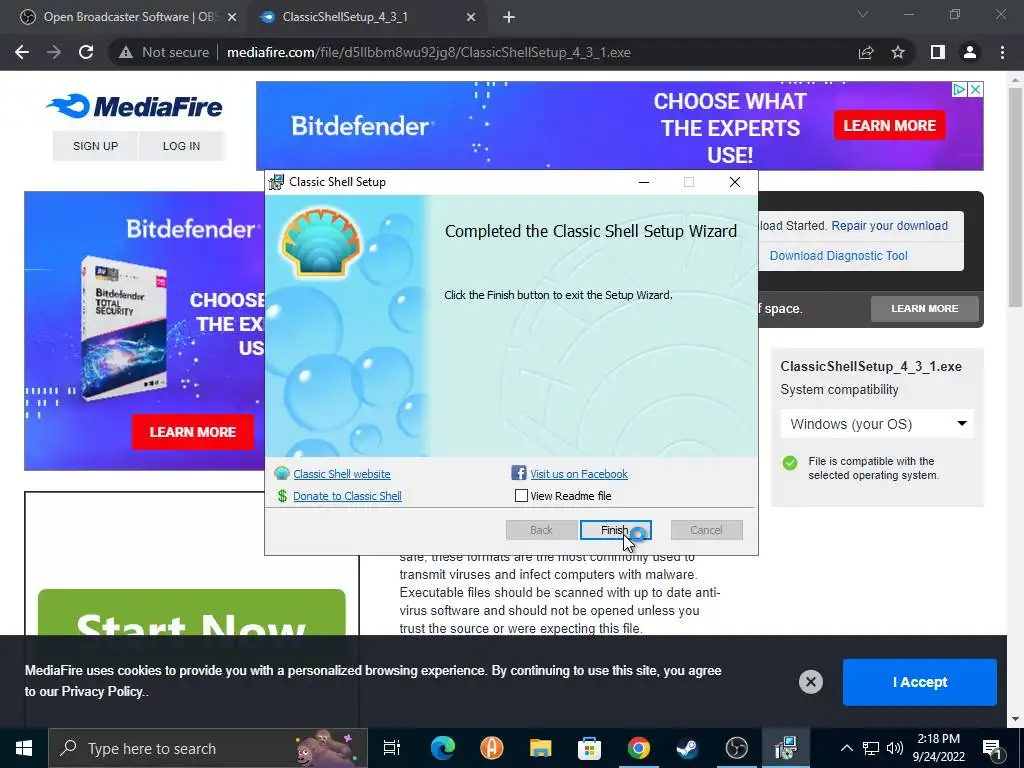Open the tab search chevron dropdown
The width and height of the screenshot is (1024, 768).
(x=863, y=14)
